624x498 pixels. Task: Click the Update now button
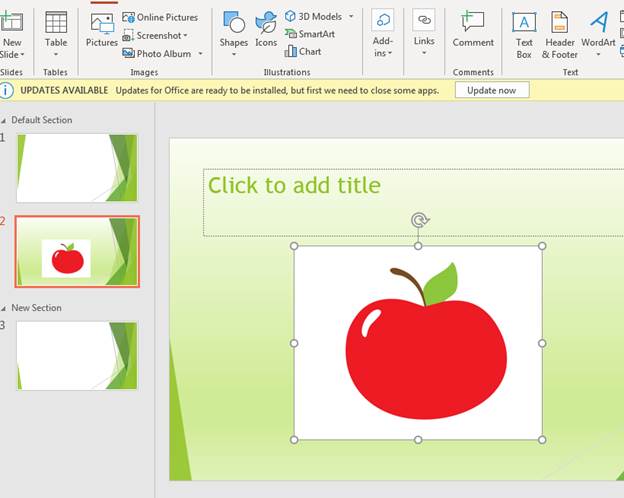(492, 90)
